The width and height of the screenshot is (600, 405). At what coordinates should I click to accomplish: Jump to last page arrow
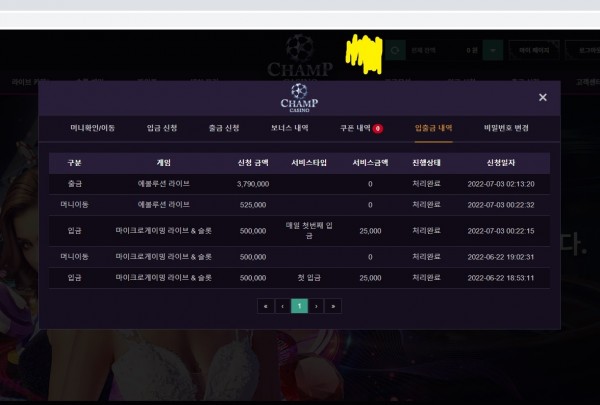(333, 306)
